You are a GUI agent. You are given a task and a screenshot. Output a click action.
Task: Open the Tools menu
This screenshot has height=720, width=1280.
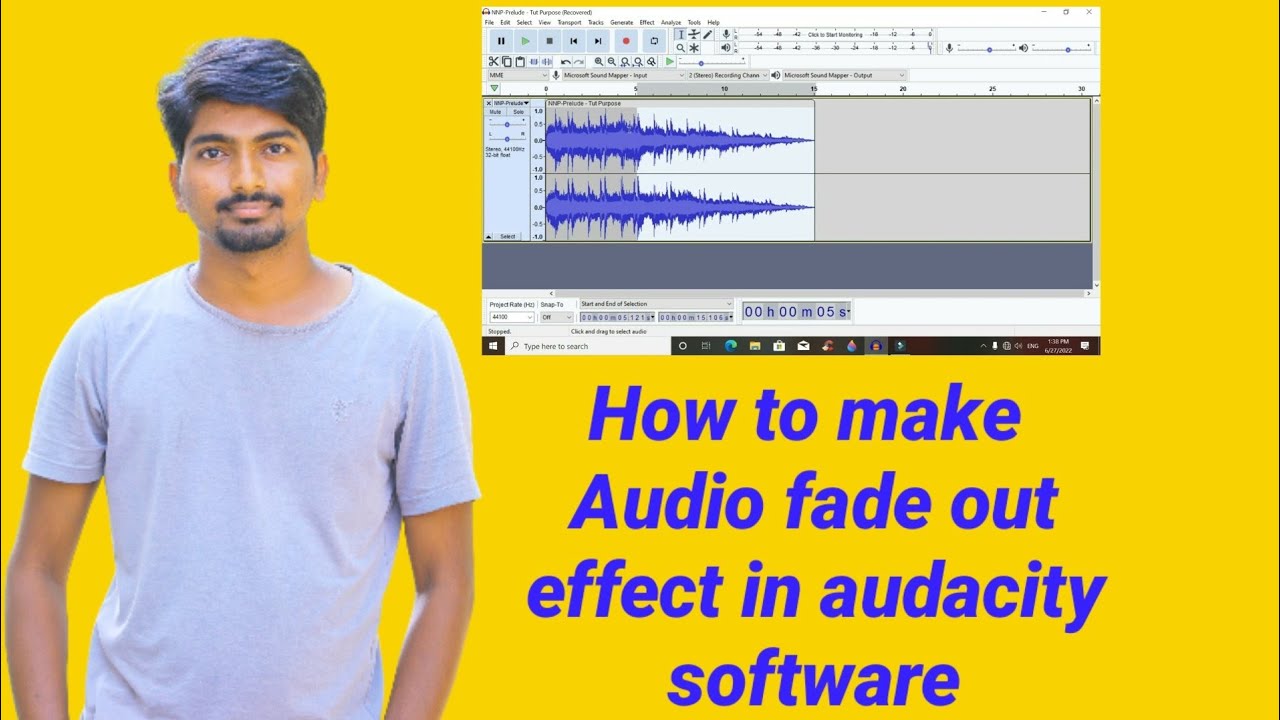[695, 22]
